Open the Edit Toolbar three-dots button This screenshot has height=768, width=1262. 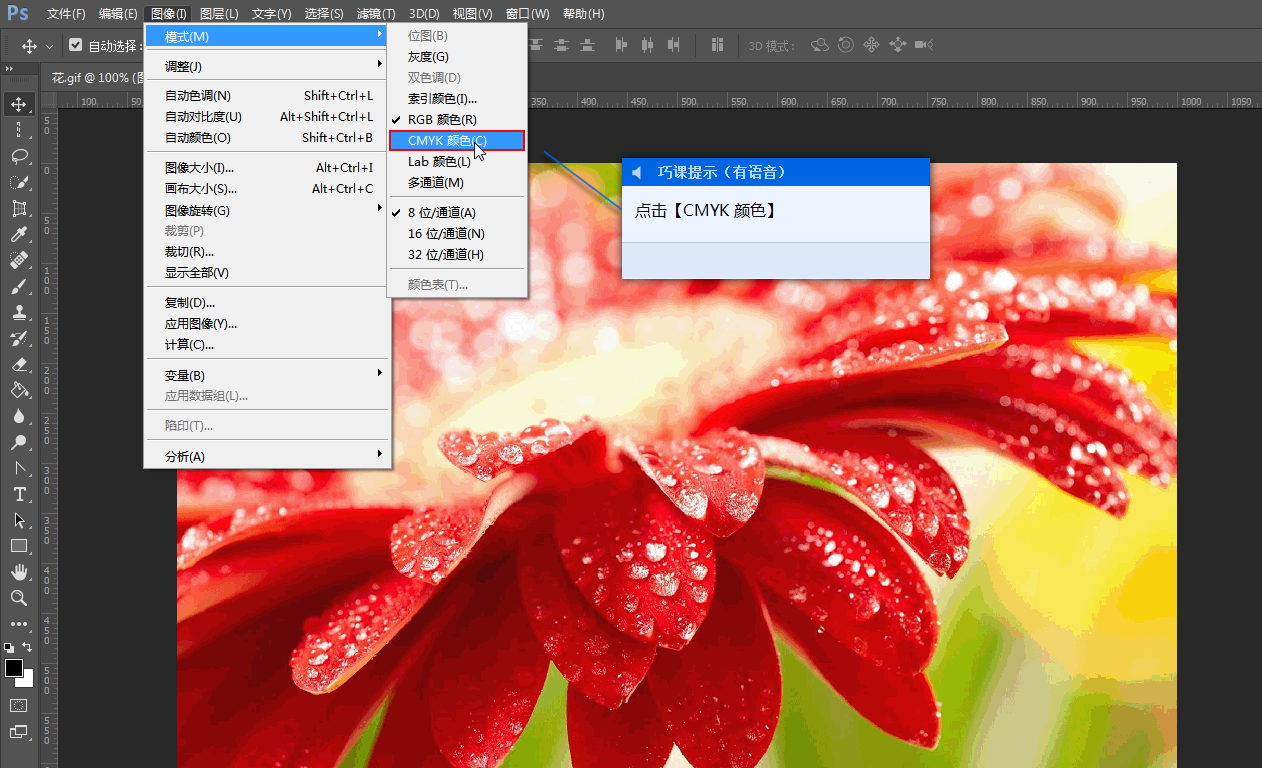[19, 624]
